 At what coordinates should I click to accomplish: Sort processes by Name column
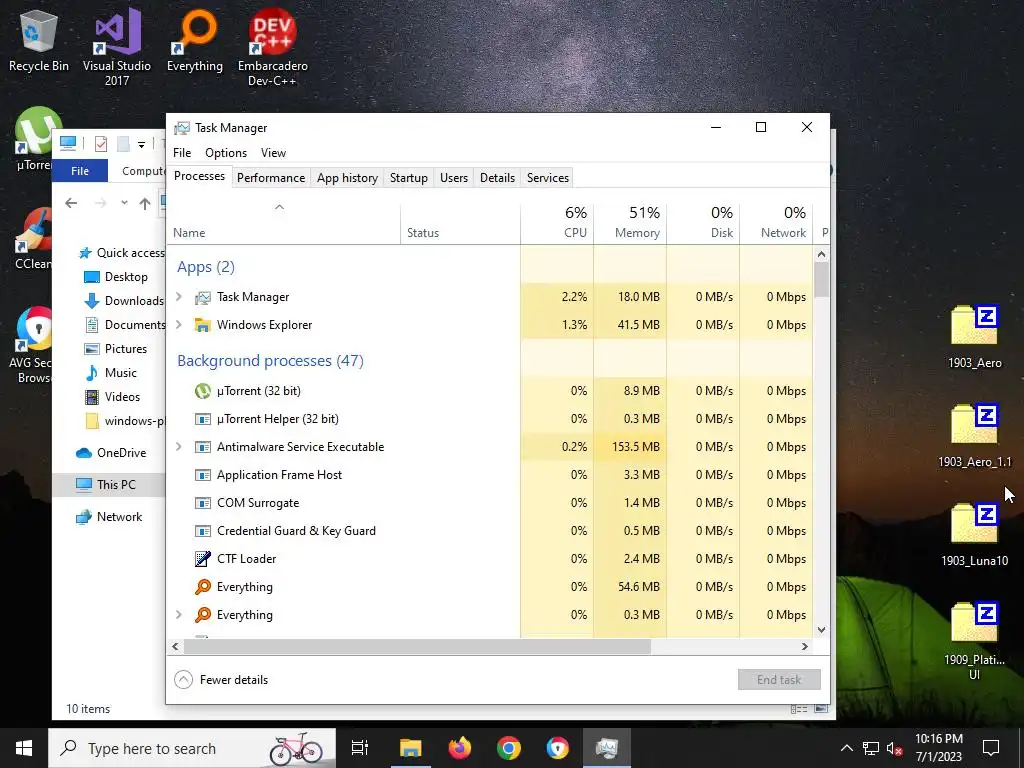tap(284, 223)
